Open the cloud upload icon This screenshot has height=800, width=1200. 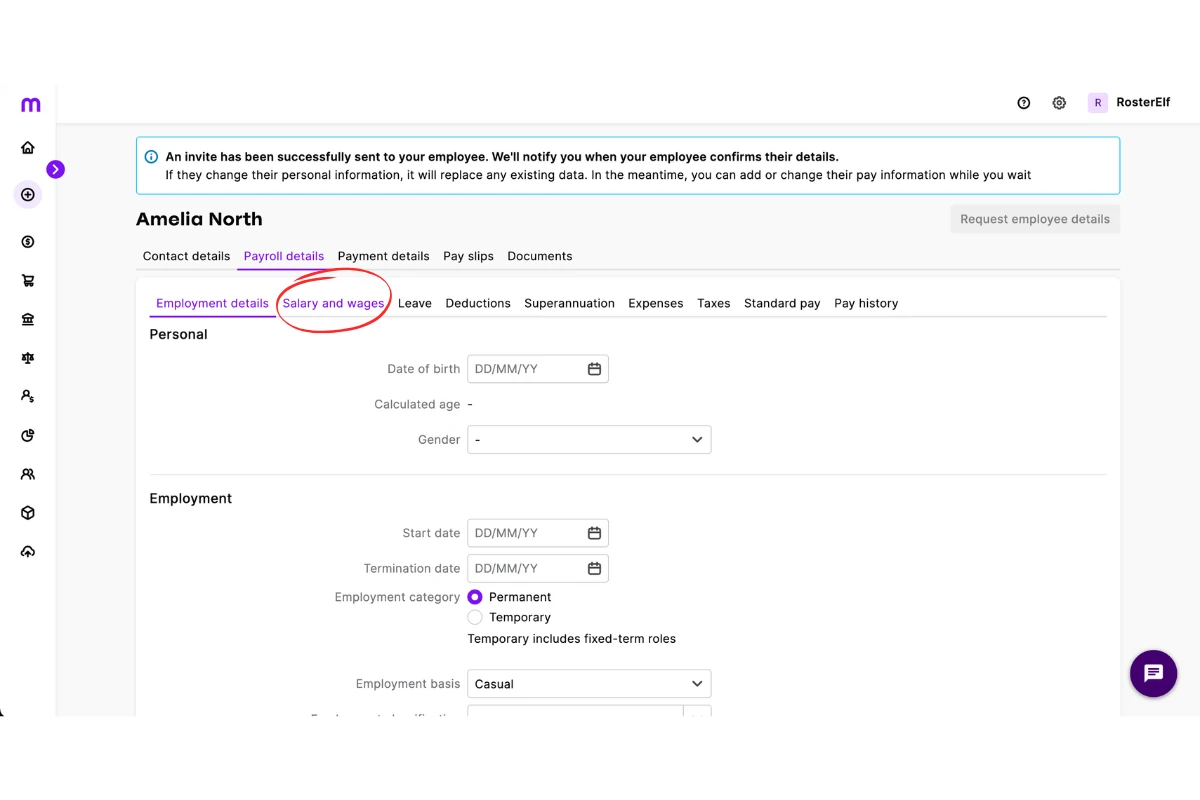tap(28, 552)
